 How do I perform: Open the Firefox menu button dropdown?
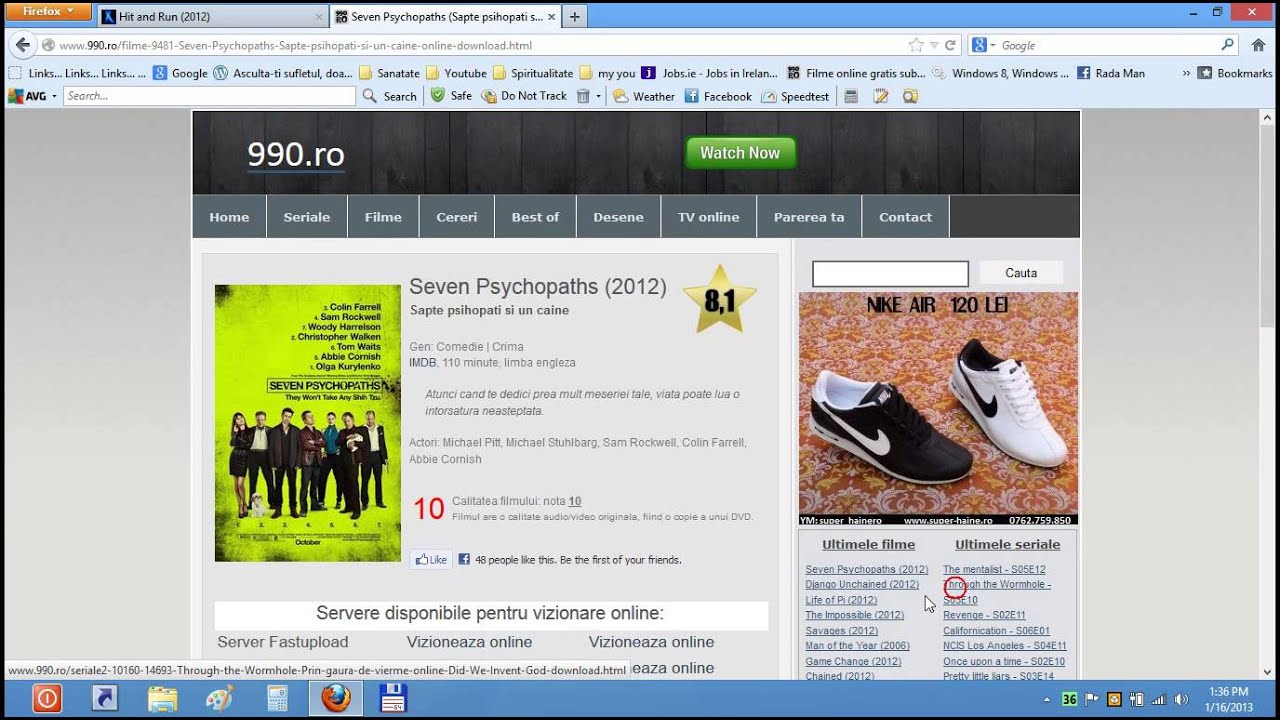tap(49, 11)
